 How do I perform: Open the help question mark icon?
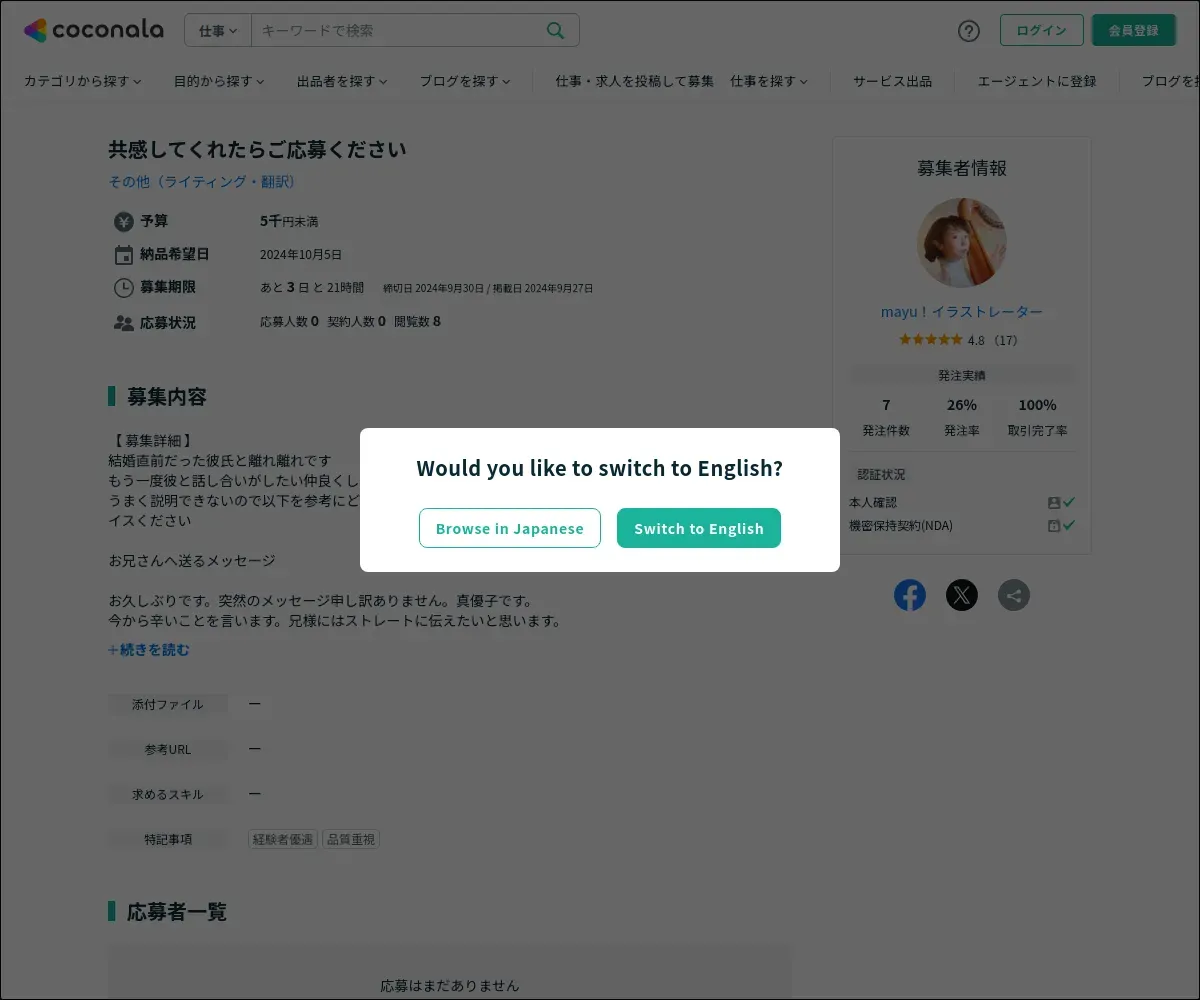click(969, 30)
